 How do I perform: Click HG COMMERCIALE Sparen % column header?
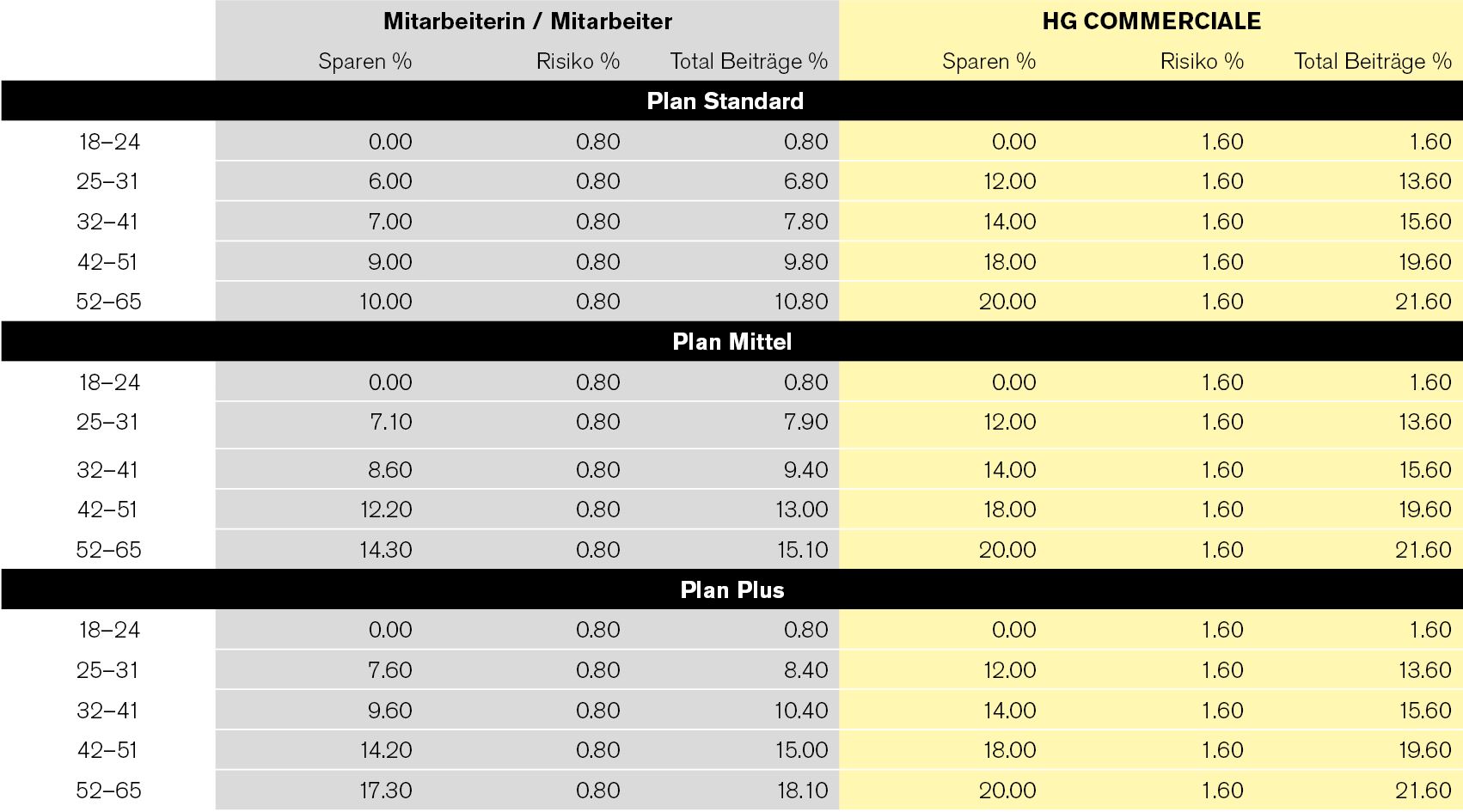coord(989,62)
